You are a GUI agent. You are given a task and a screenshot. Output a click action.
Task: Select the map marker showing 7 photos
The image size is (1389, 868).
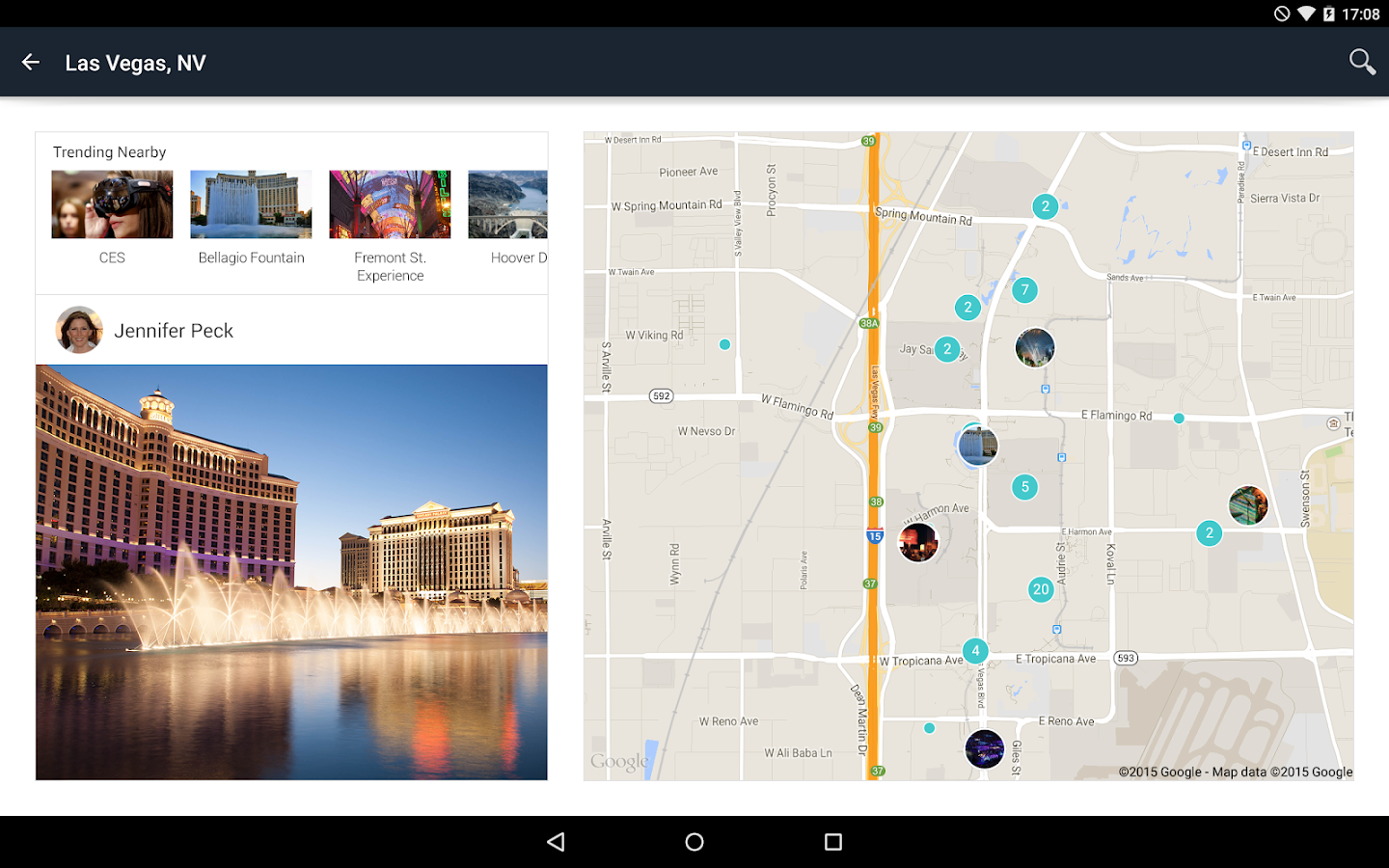coord(1024,289)
